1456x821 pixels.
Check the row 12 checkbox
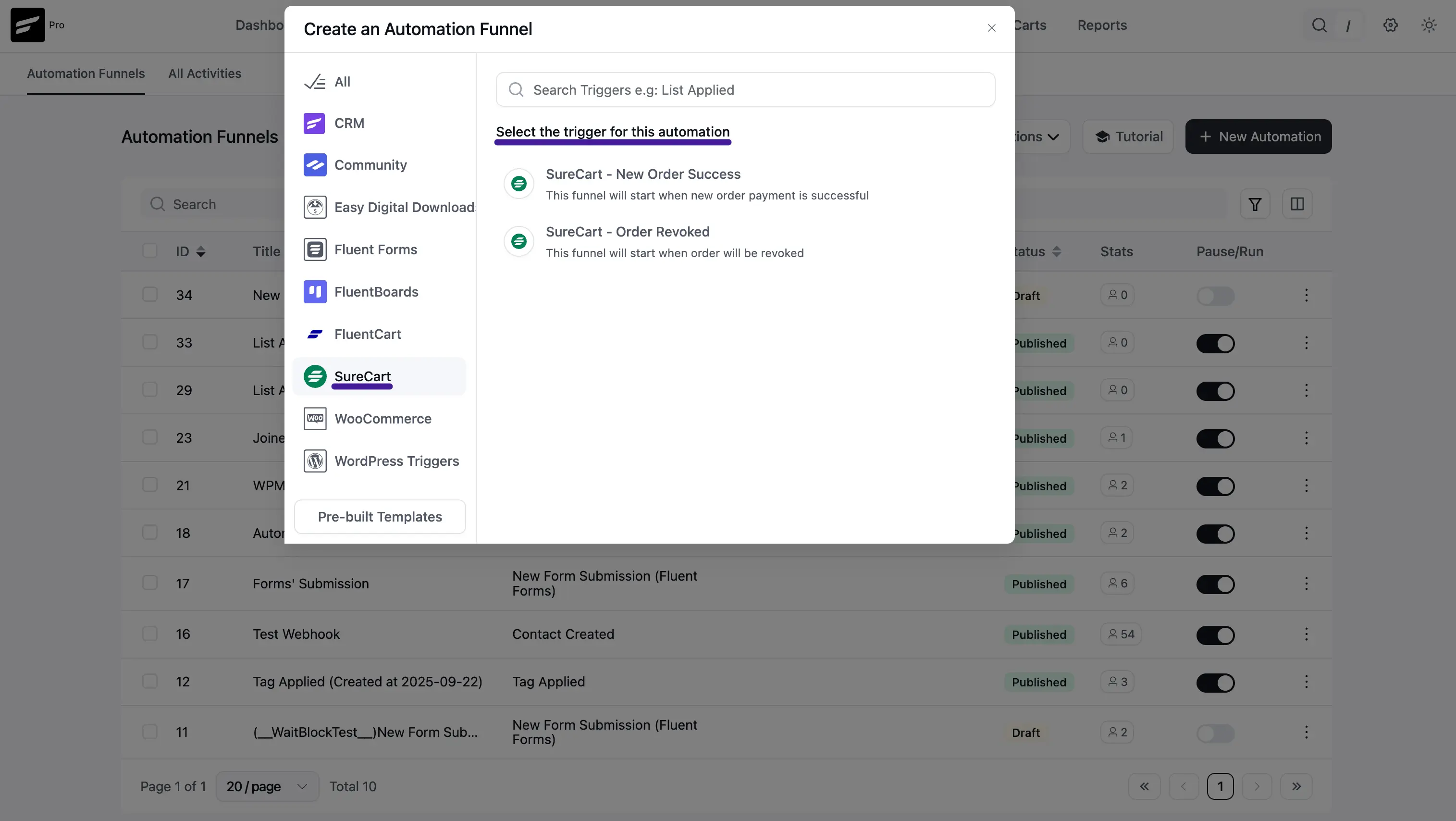(x=150, y=681)
